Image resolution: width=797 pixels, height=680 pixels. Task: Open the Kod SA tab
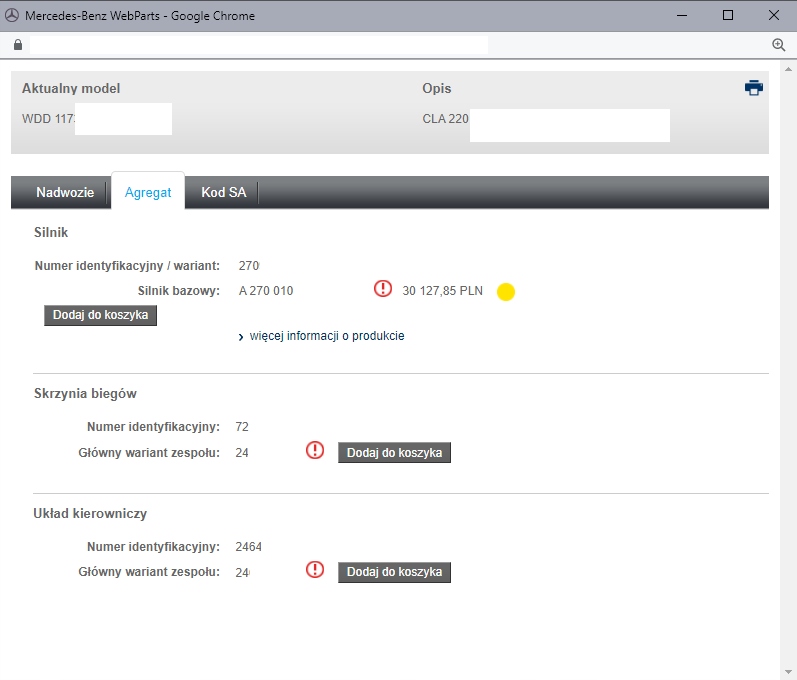tap(224, 192)
